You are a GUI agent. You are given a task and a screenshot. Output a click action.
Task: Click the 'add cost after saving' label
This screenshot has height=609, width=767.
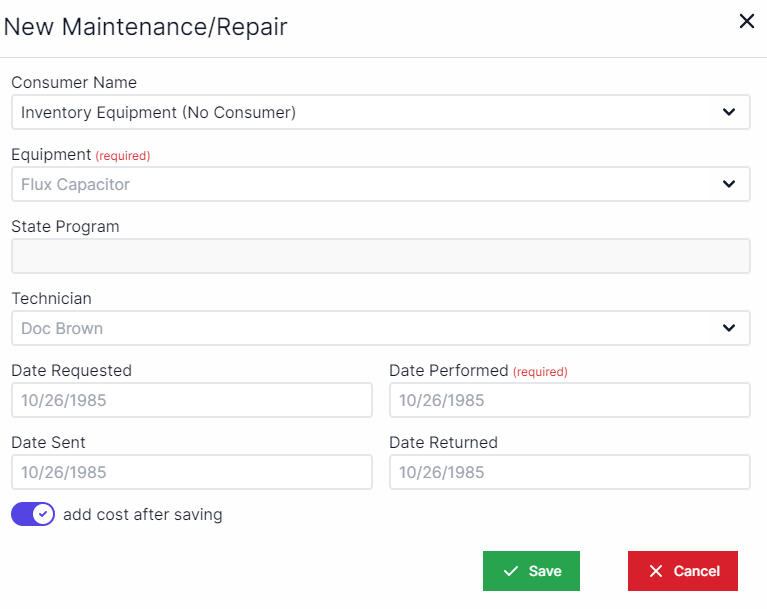[x=142, y=515]
